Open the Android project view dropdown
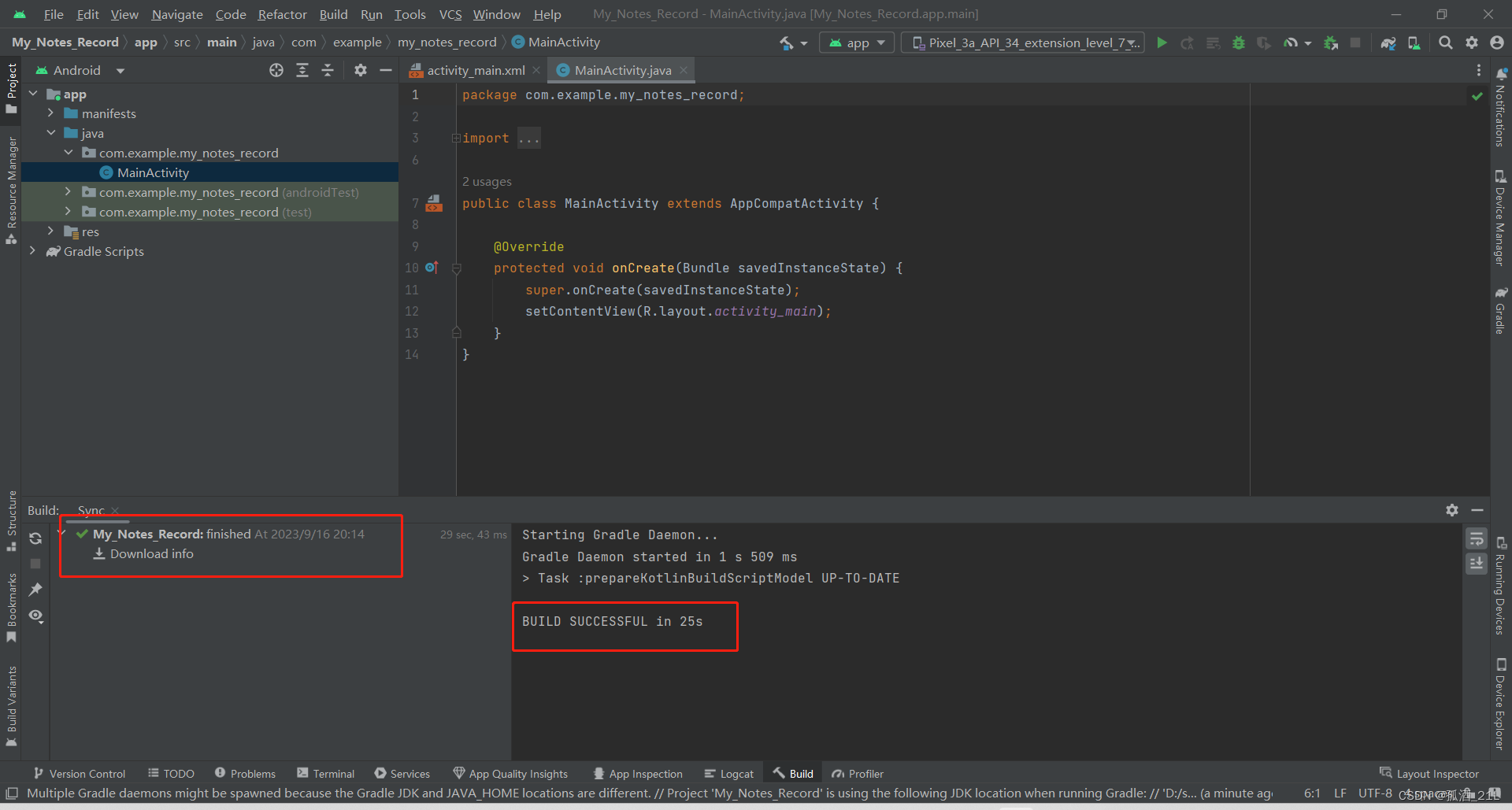This screenshot has height=810, width=1512. pos(80,70)
